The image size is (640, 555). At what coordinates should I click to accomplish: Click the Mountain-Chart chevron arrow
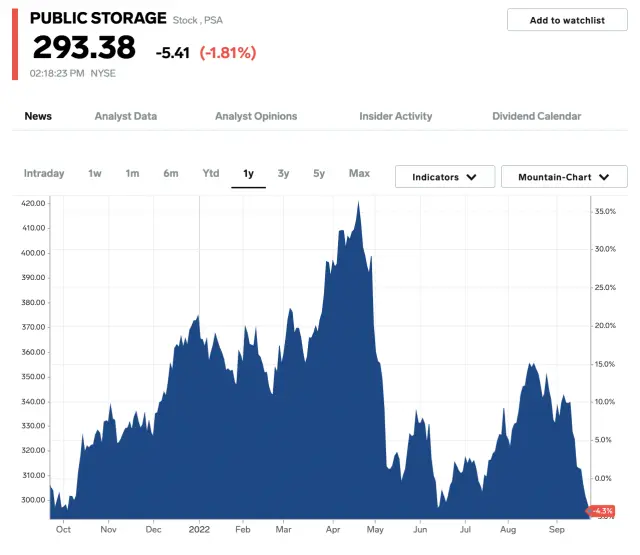601,178
